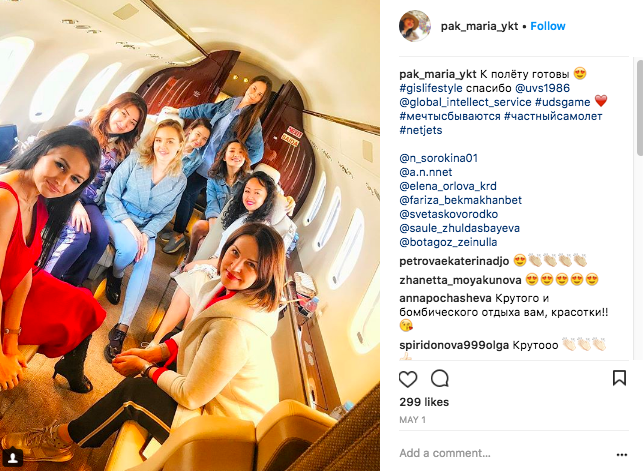This screenshot has width=643, height=471.
Task: Open pak_maria_ykt username in header
Action: click(x=479, y=26)
